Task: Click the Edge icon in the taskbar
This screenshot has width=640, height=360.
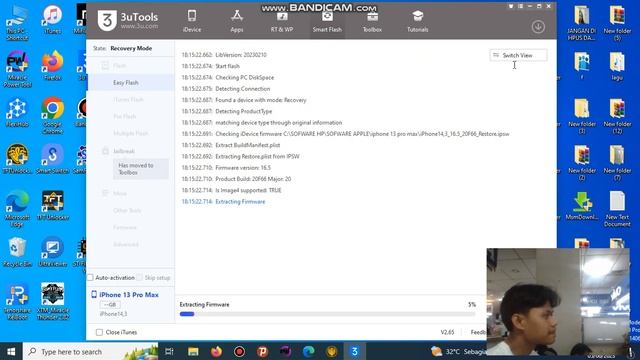Action: 309,351
